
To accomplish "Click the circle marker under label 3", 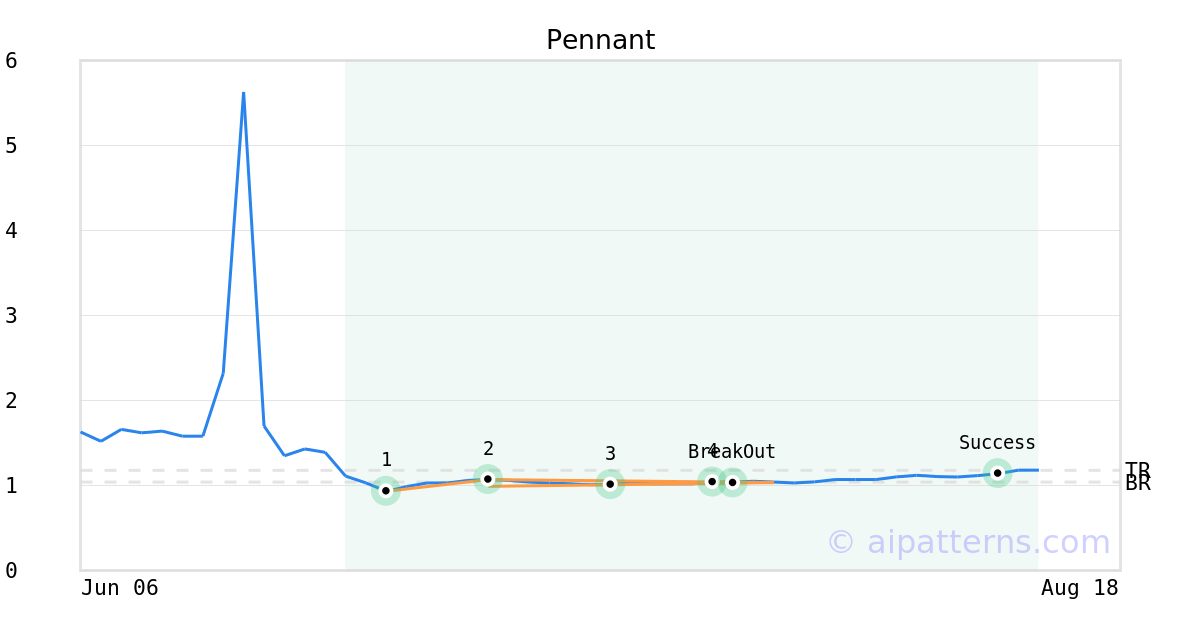I will (610, 484).
